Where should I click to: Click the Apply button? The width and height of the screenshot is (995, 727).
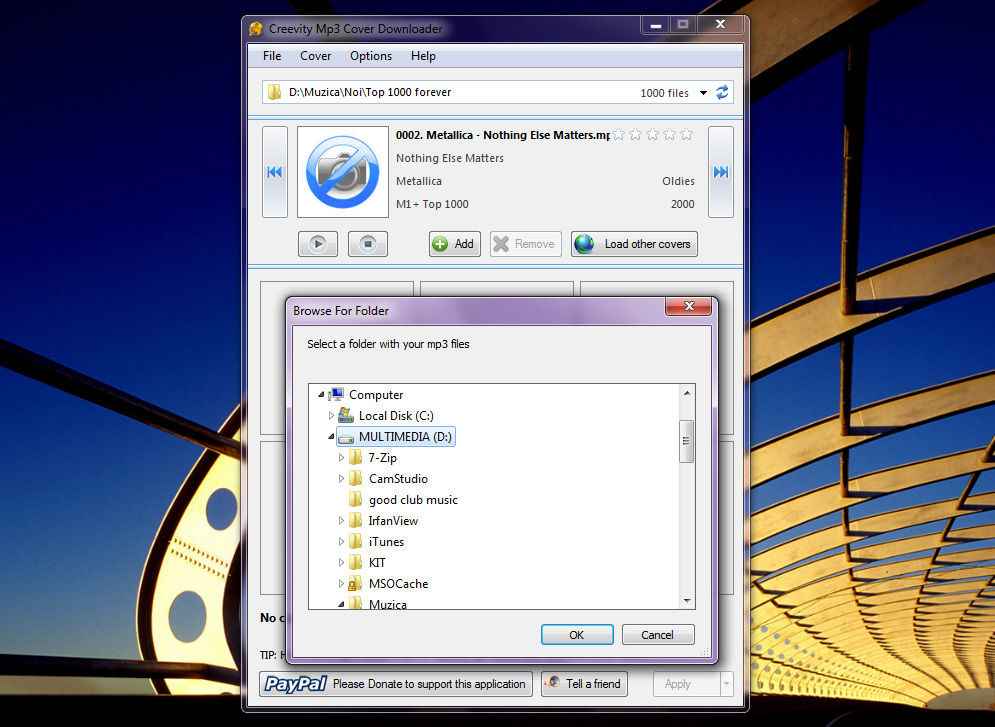(687, 684)
